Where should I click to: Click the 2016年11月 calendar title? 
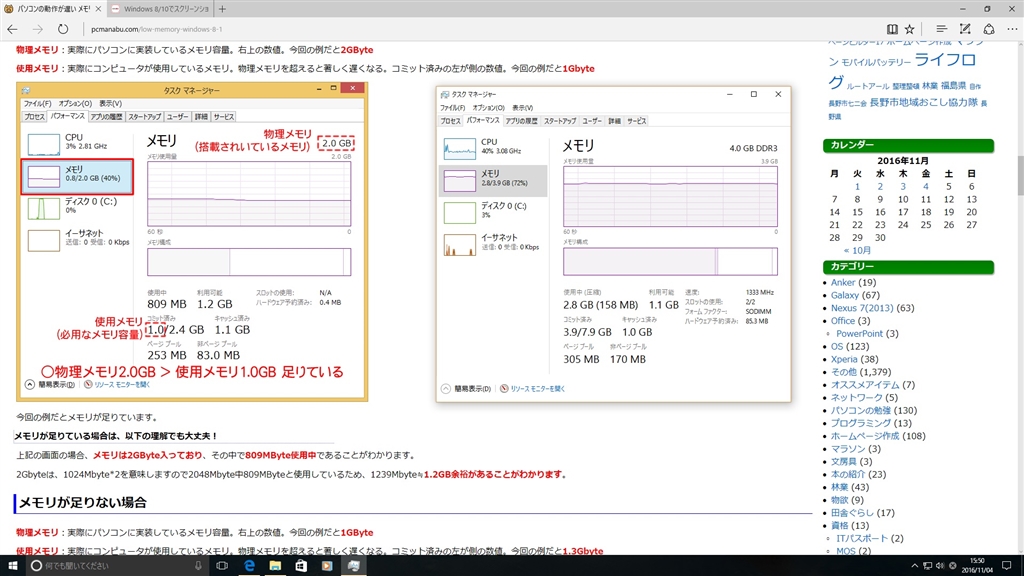903,161
